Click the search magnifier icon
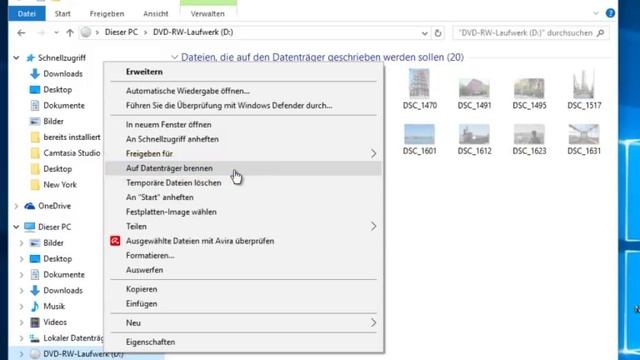Viewport: 640px width, 360px height. pyautogui.click(x=600, y=33)
